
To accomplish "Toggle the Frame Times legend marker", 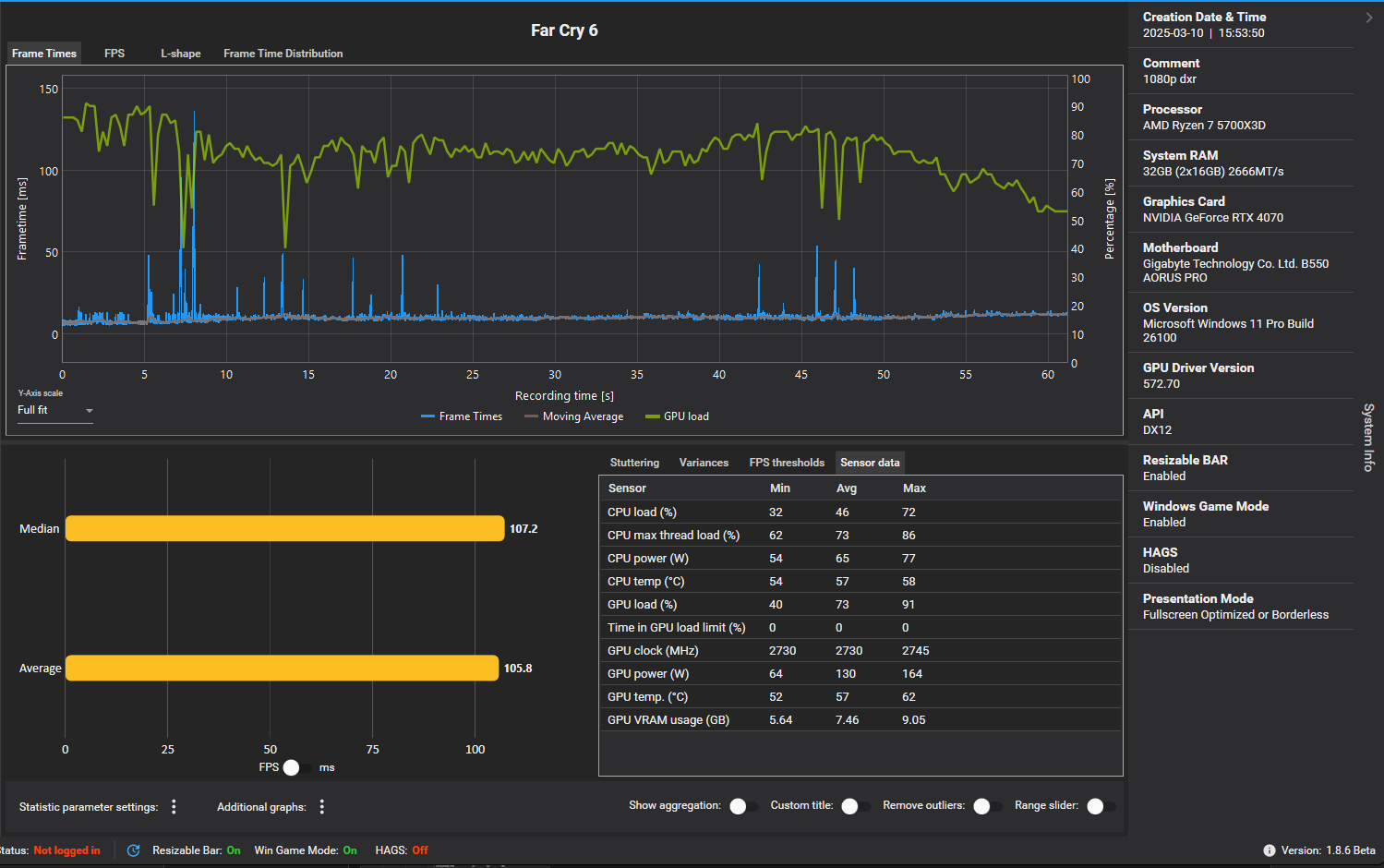I will 427,416.
